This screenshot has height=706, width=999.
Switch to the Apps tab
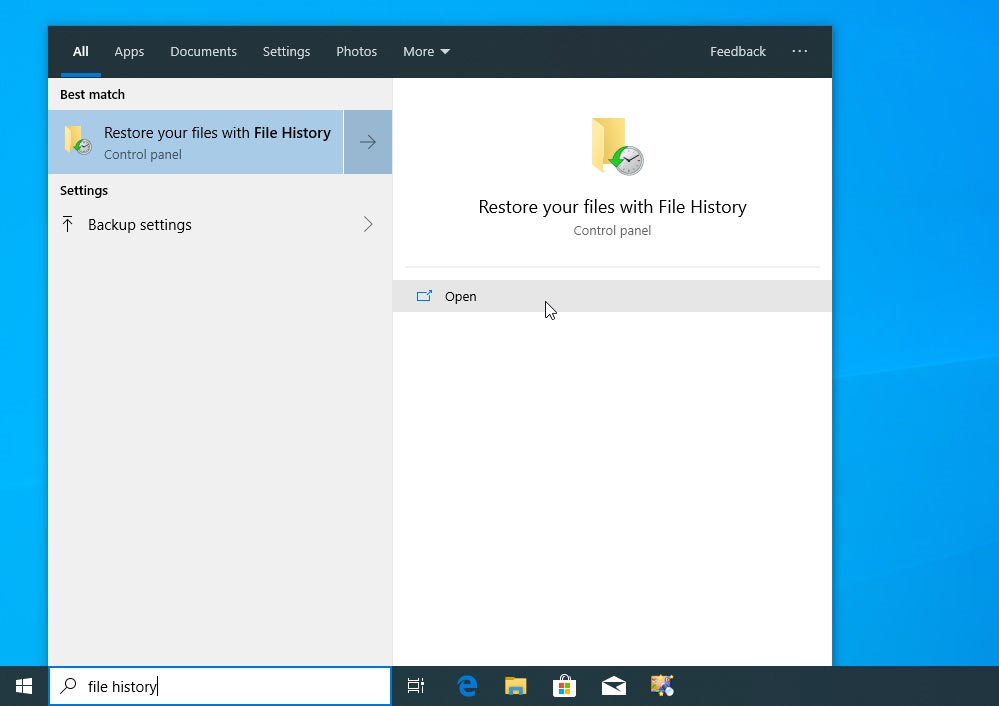tap(129, 51)
